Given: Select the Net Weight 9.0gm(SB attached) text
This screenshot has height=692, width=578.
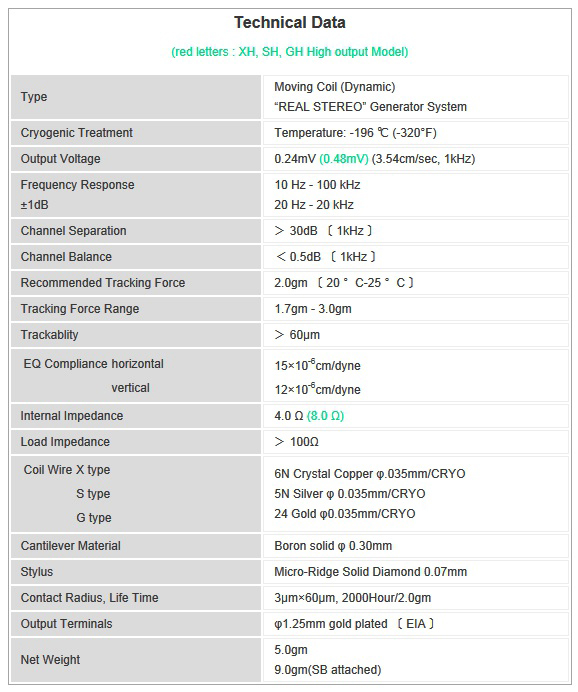Looking at the screenshot, I should pyautogui.click(x=327, y=670).
